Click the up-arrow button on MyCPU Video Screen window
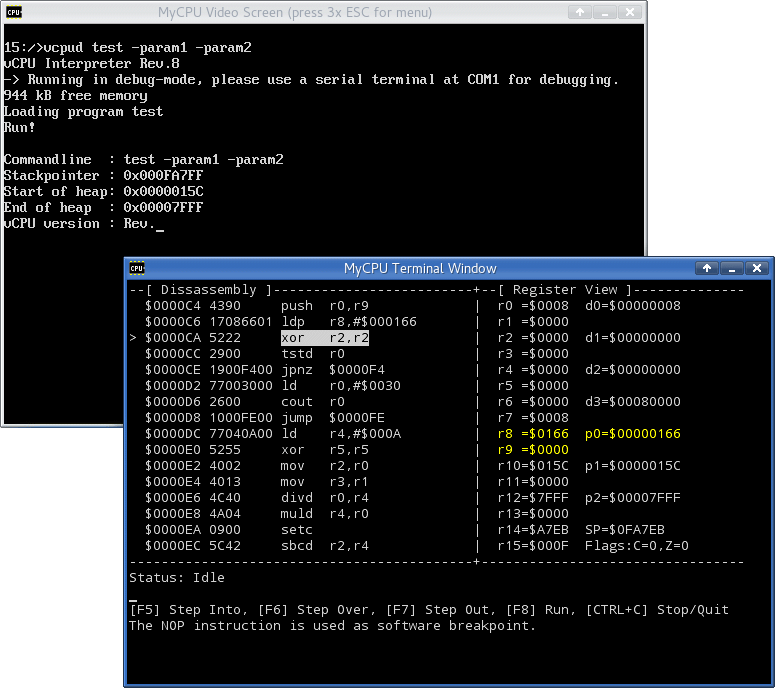The height and width of the screenshot is (688, 775). pyautogui.click(x=579, y=13)
